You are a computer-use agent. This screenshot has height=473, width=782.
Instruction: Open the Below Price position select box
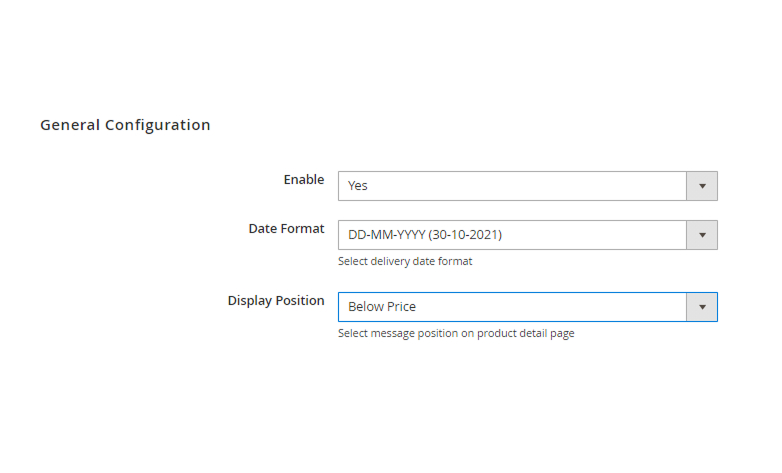[x=512, y=307]
